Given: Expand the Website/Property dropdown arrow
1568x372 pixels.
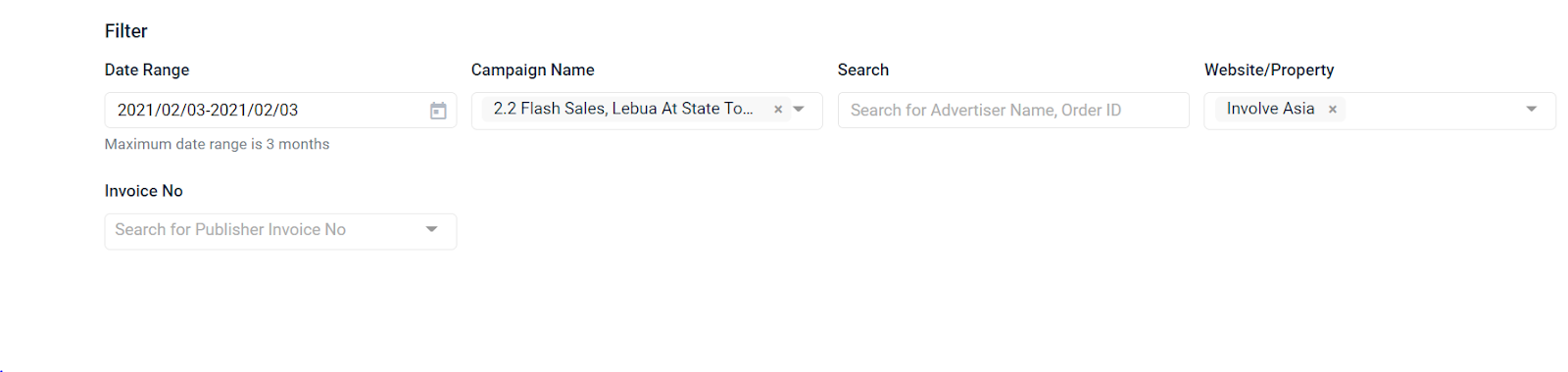Looking at the screenshot, I should tap(1532, 110).
